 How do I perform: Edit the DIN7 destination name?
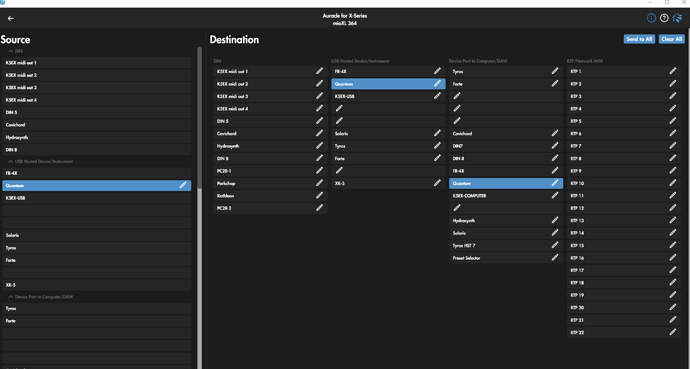555,146
